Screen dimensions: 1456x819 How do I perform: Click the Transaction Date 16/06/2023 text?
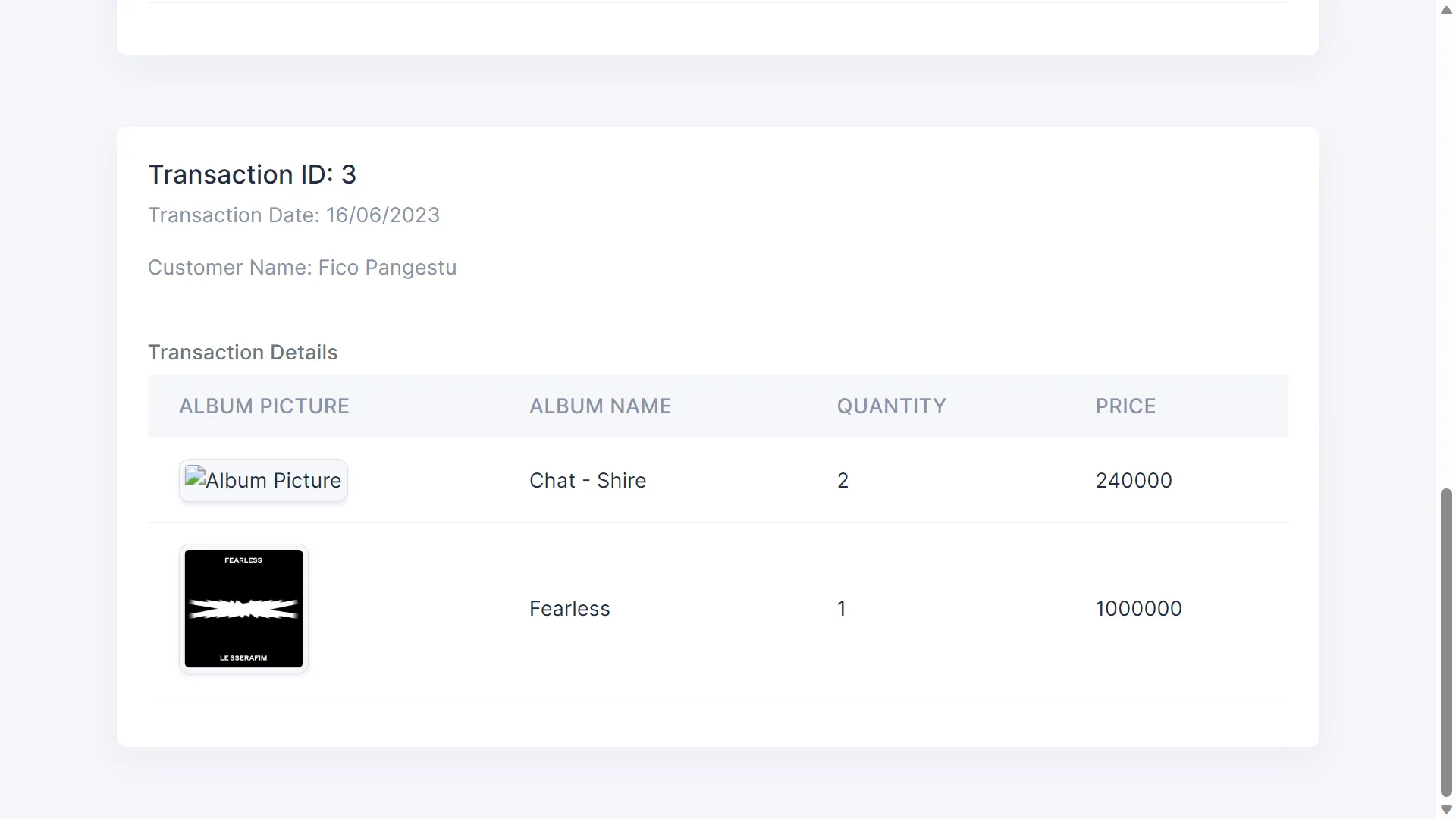pos(293,215)
